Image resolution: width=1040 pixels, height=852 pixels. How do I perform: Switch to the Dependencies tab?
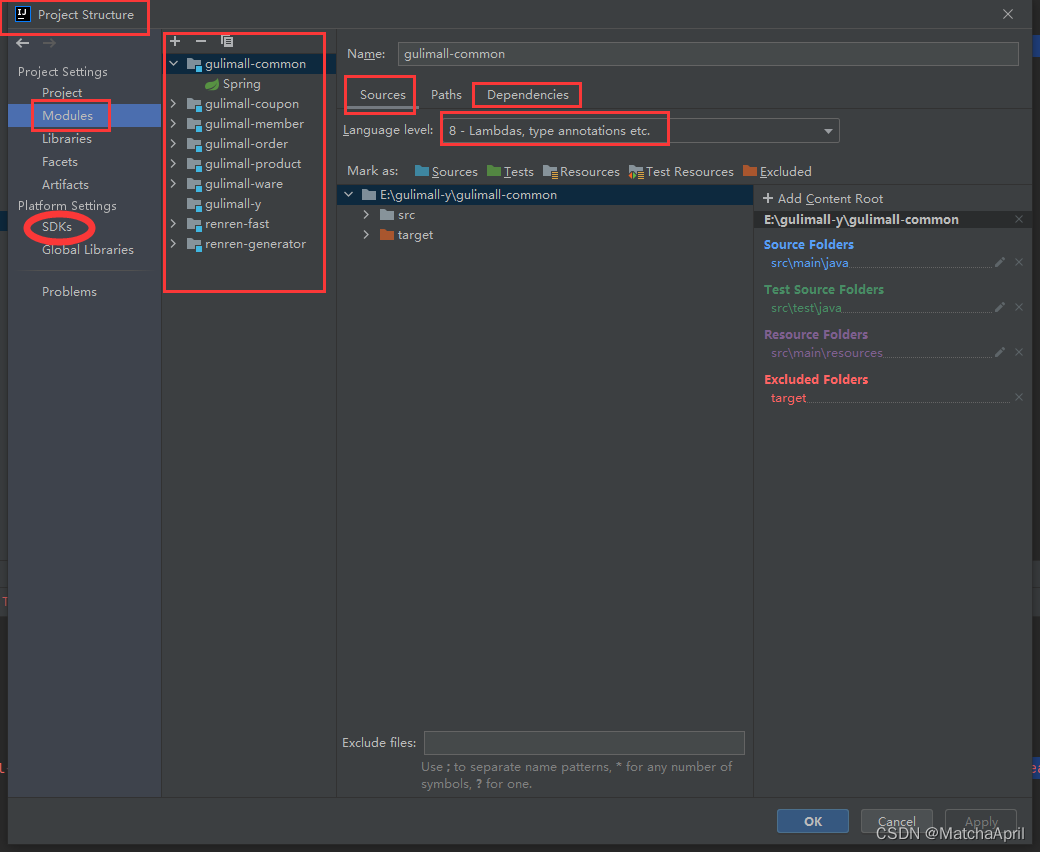pos(528,94)
